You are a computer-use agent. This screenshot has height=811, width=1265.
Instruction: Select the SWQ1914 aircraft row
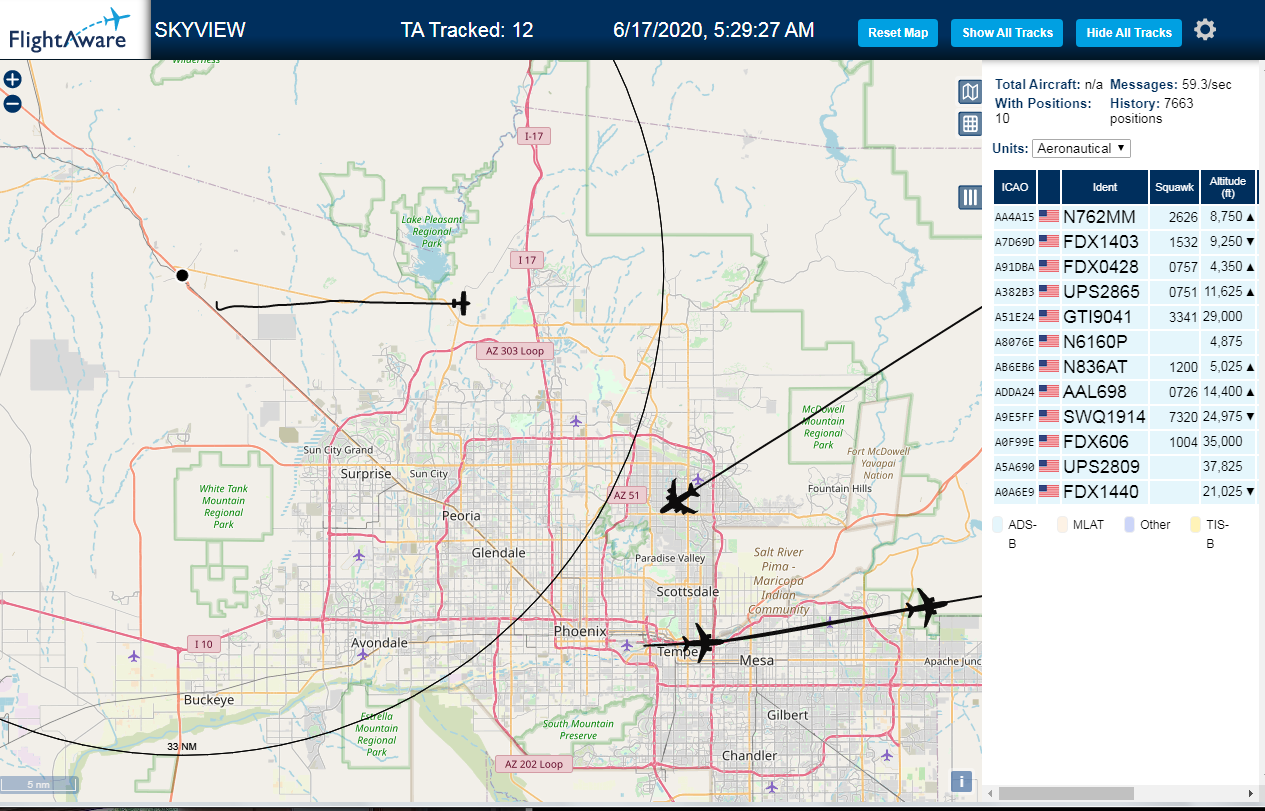pos(1125,416)
